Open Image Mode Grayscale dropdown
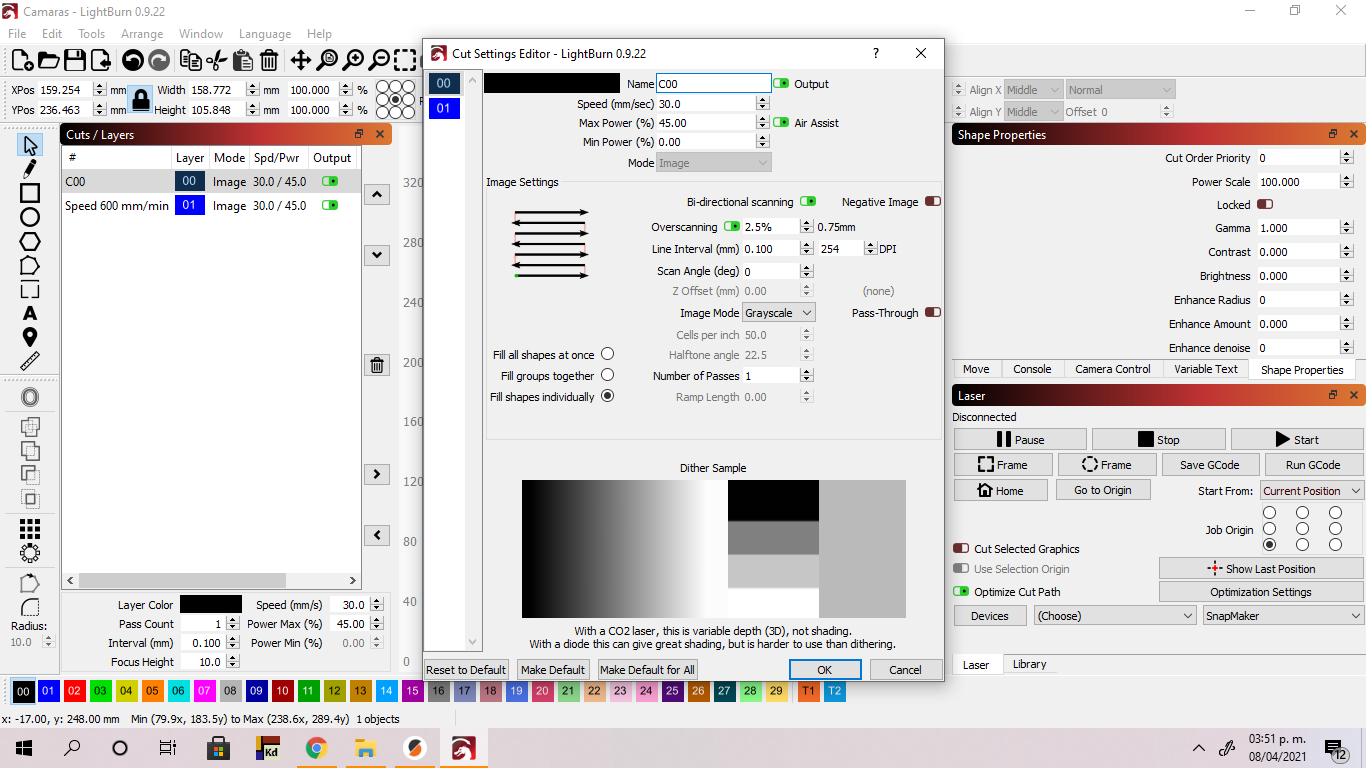The height and width of the screenshot is (768, 1366). (779, 313)
